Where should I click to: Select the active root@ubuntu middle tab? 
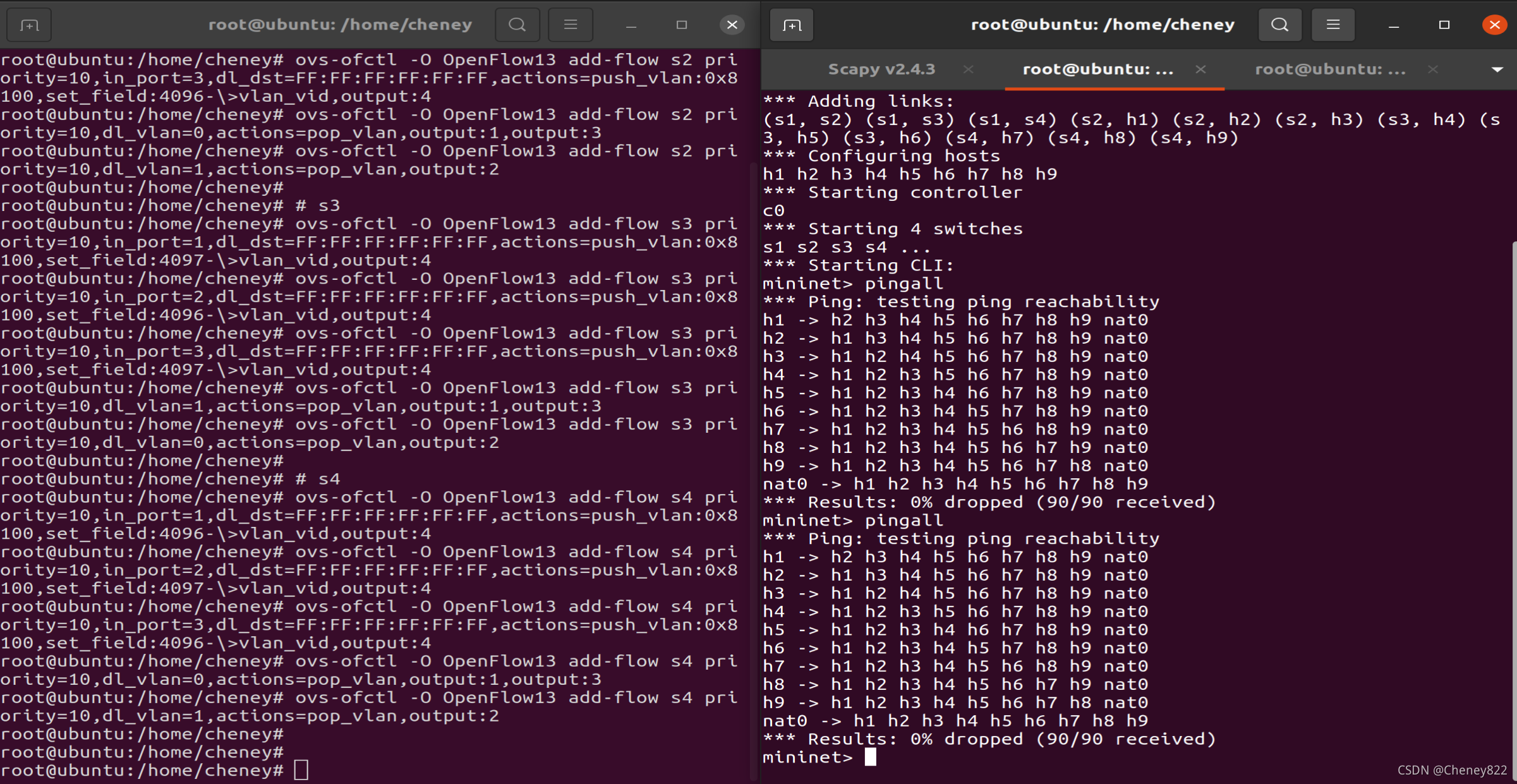(1098, 69)
